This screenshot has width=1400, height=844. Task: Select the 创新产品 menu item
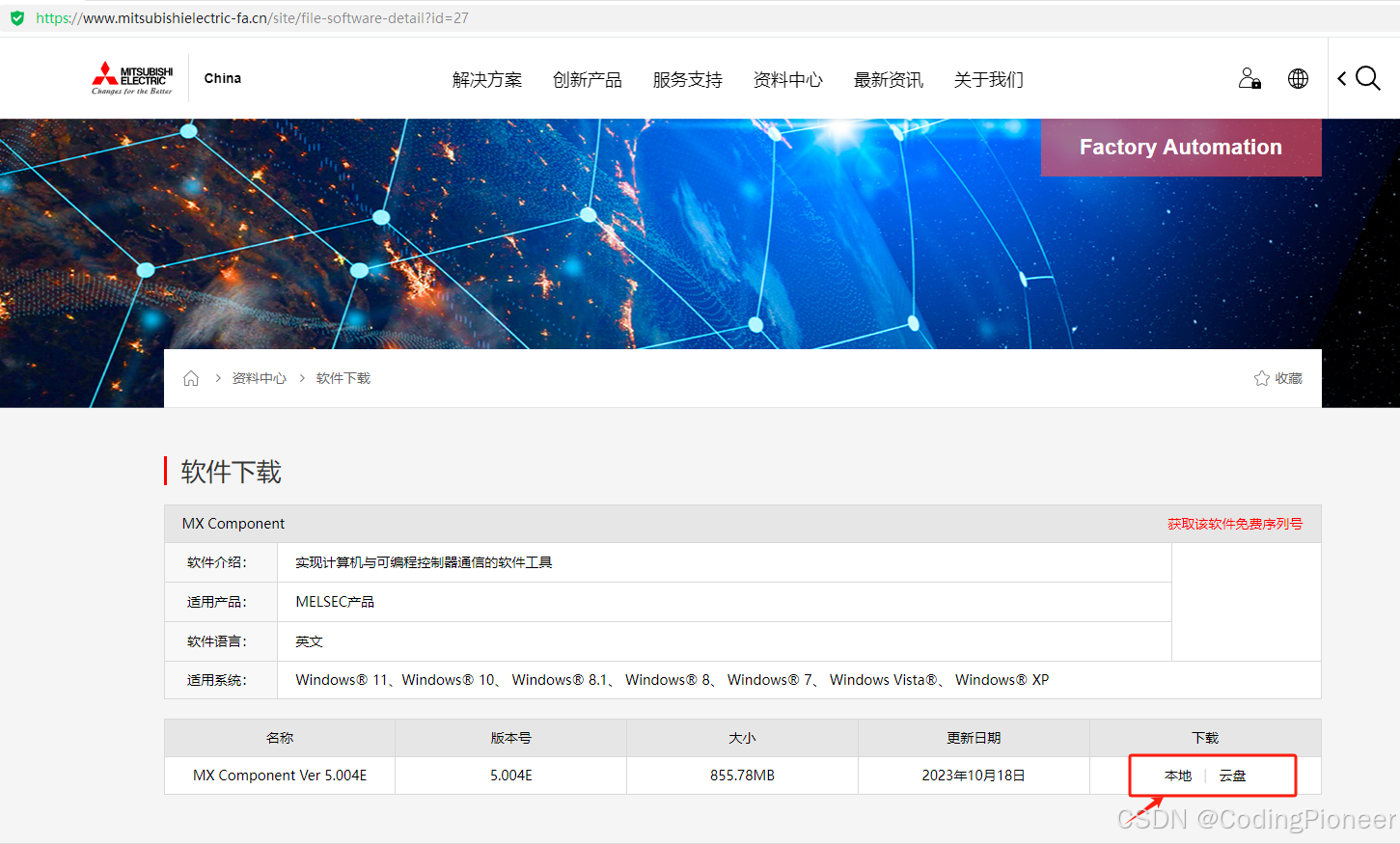pyautogui.click(x=588, y=80)
